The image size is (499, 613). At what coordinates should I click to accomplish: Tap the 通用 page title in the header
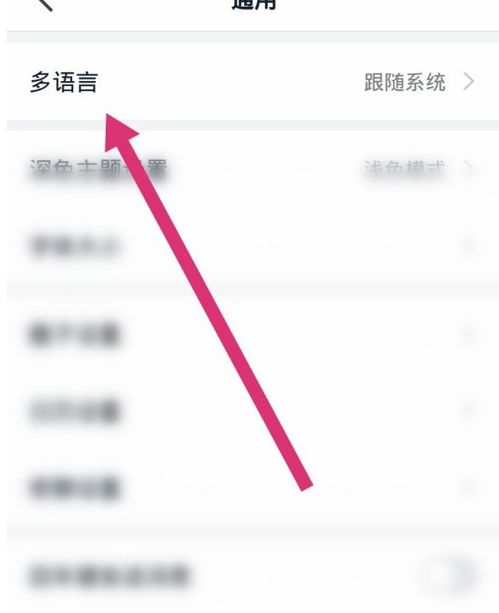[x=254, y=4]
